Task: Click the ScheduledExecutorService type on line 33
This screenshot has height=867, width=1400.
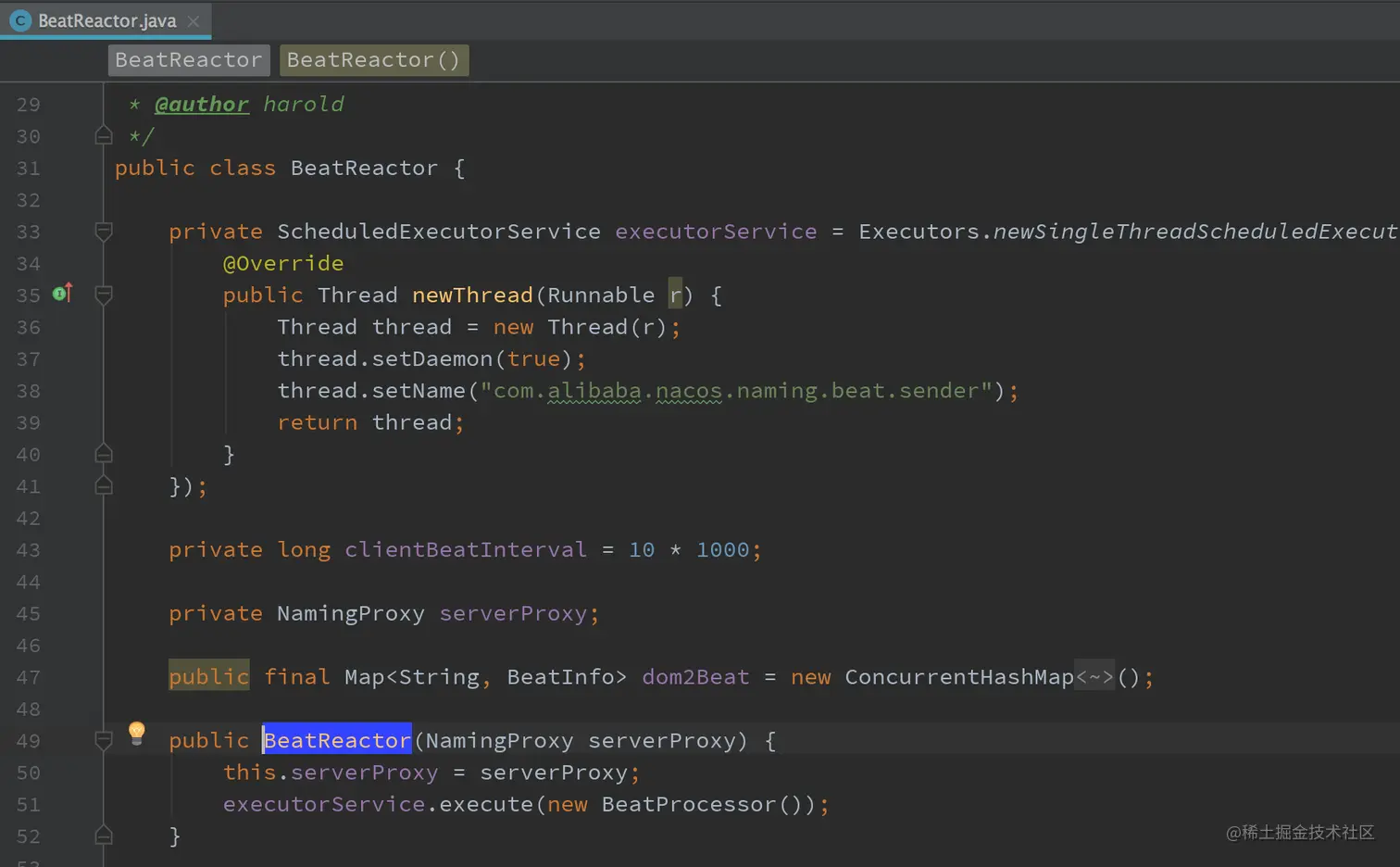Action: tap(439, 232)
